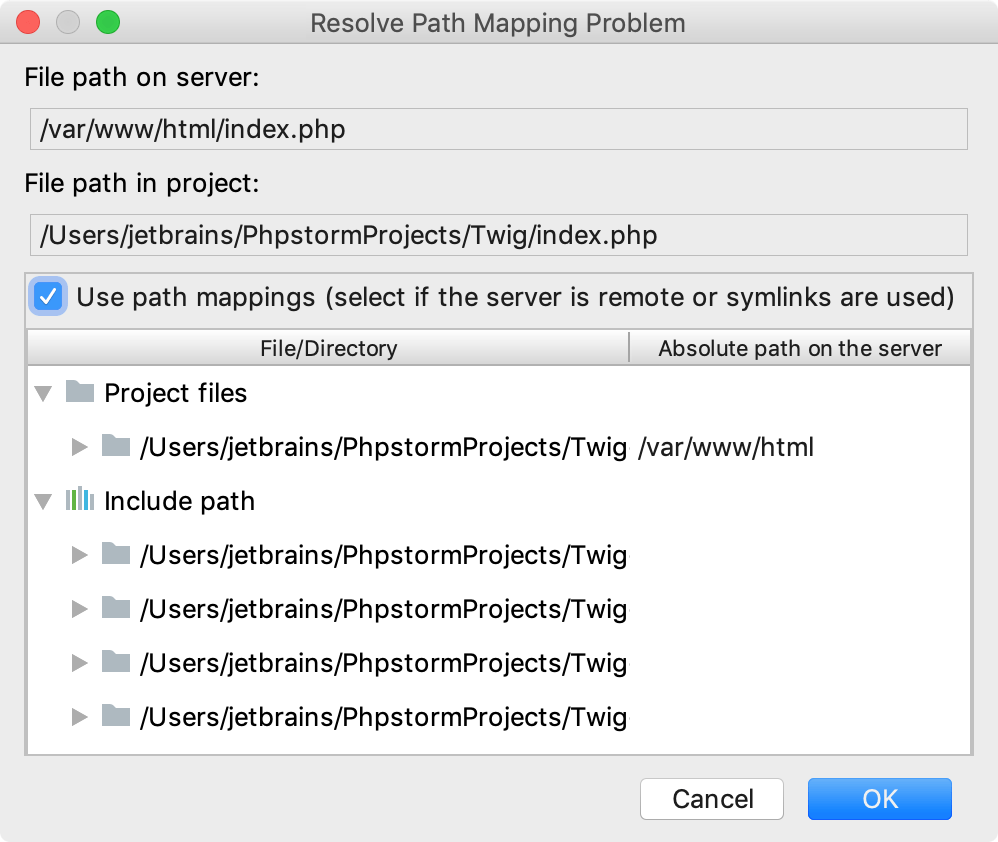Expand the Twig directory under Project files
The width and height of the screenshot is (998, 842).
point(80,447)
